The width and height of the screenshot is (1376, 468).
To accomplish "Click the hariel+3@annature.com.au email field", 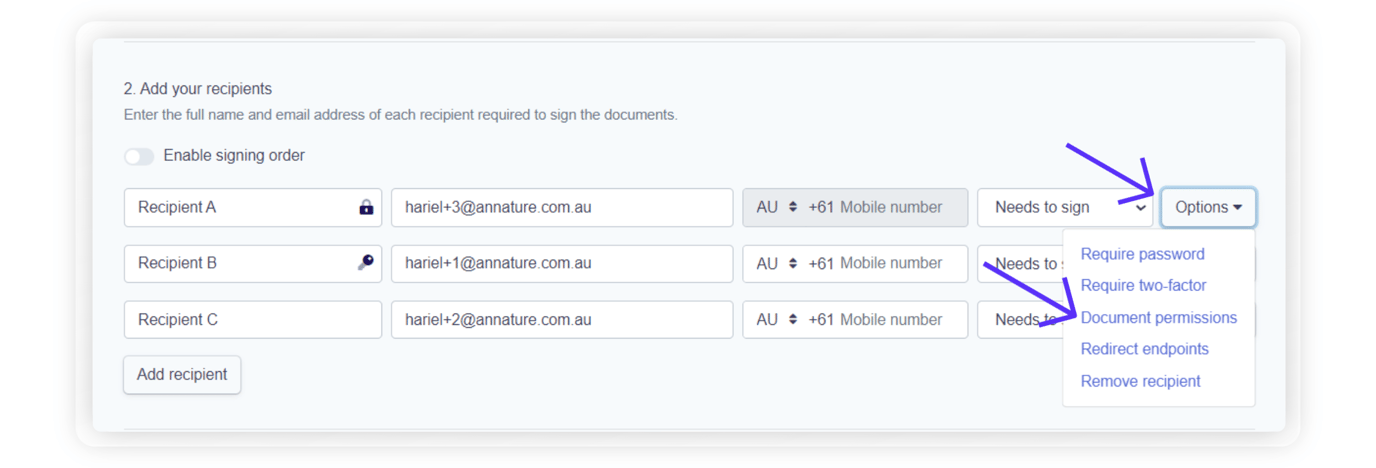I will coord(562,207).
